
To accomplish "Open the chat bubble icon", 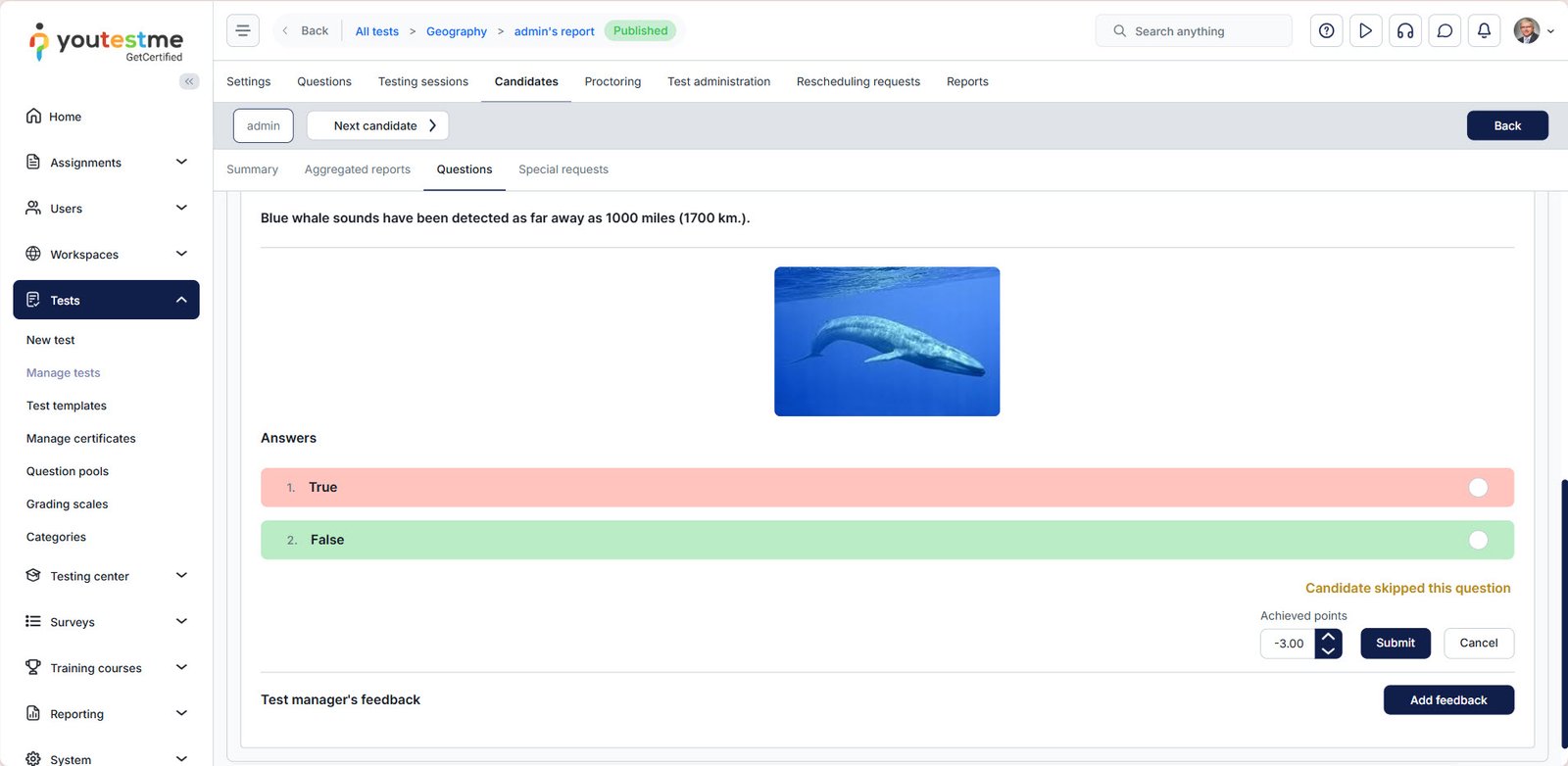I will 1445,30.
